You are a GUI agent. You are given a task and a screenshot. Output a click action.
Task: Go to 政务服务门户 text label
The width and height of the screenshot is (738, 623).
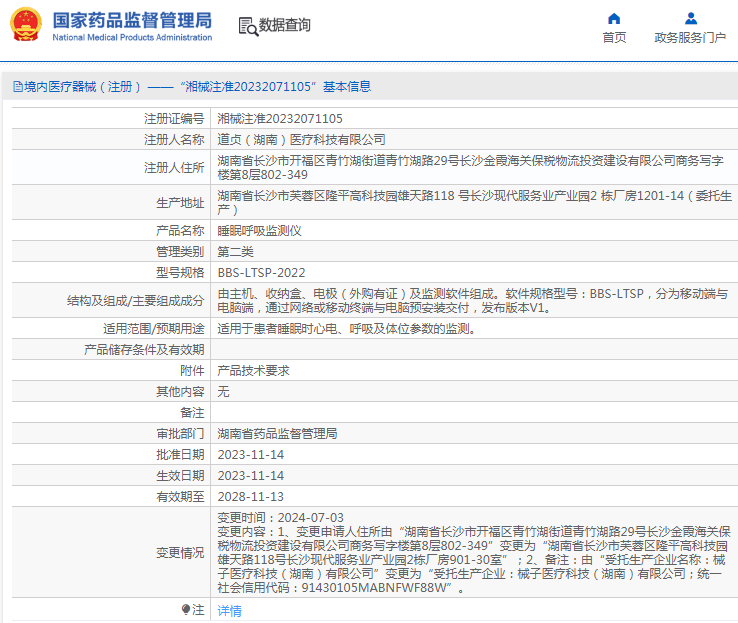tap(690, 38)
